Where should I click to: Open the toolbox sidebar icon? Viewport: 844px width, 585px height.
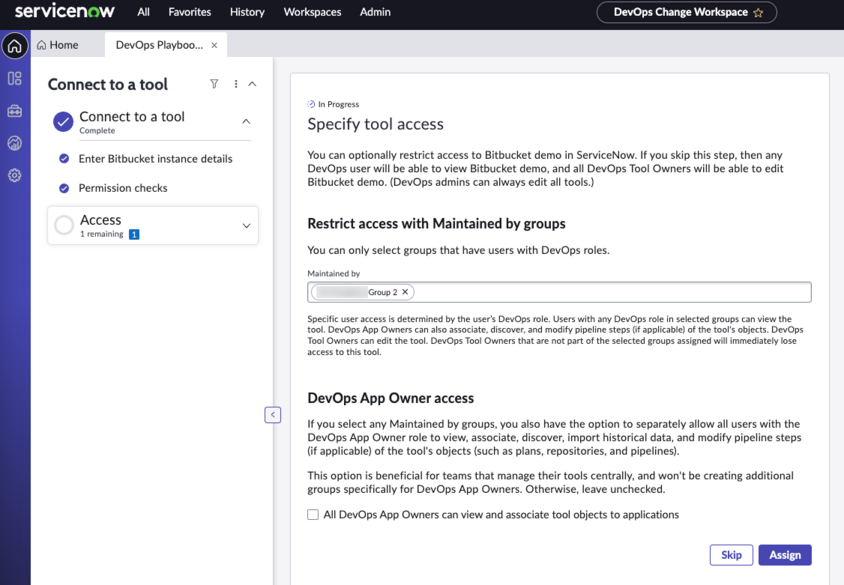click(x=15, y=111)
